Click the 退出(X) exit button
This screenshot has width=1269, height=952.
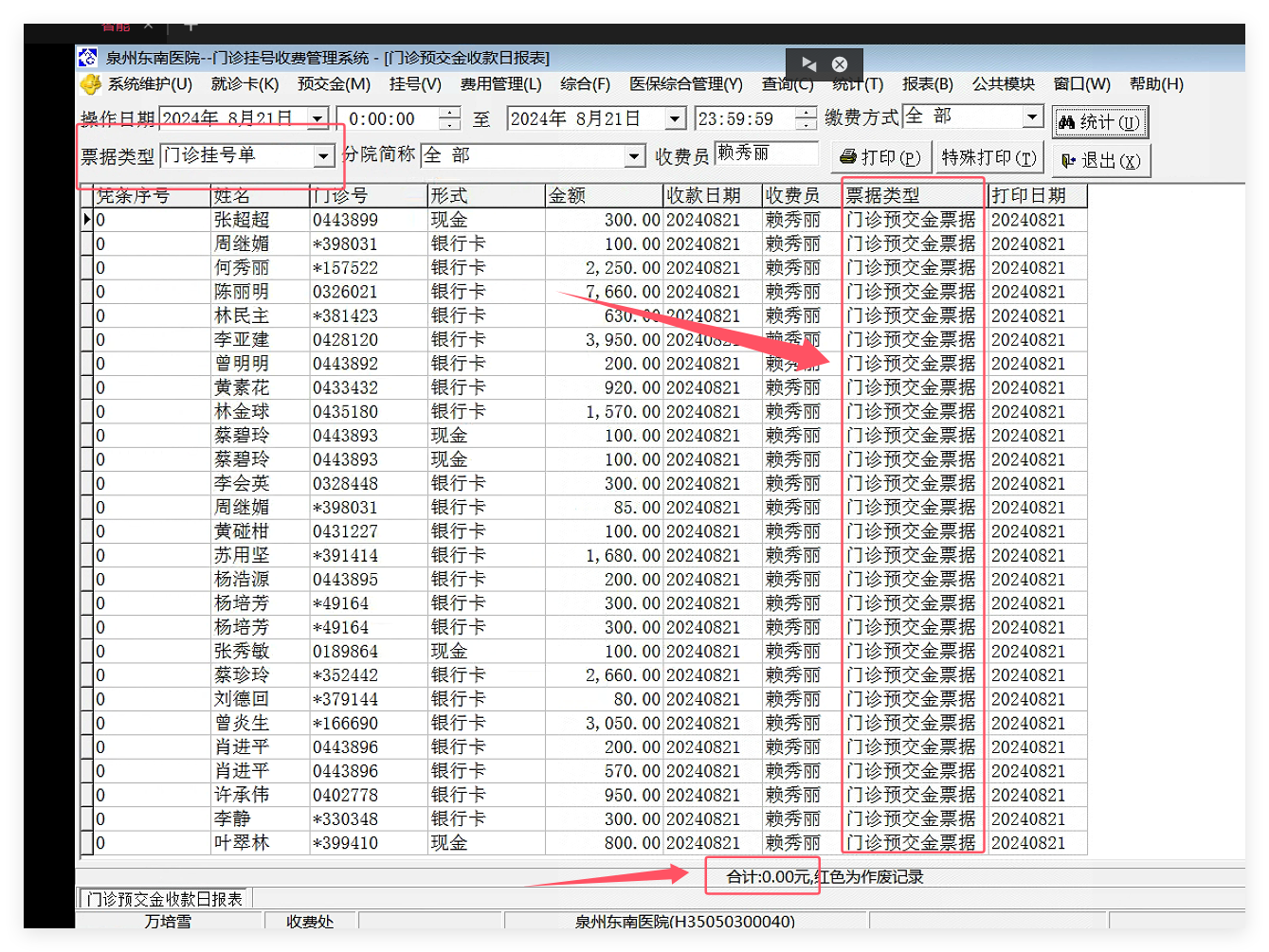point(1101,160)
